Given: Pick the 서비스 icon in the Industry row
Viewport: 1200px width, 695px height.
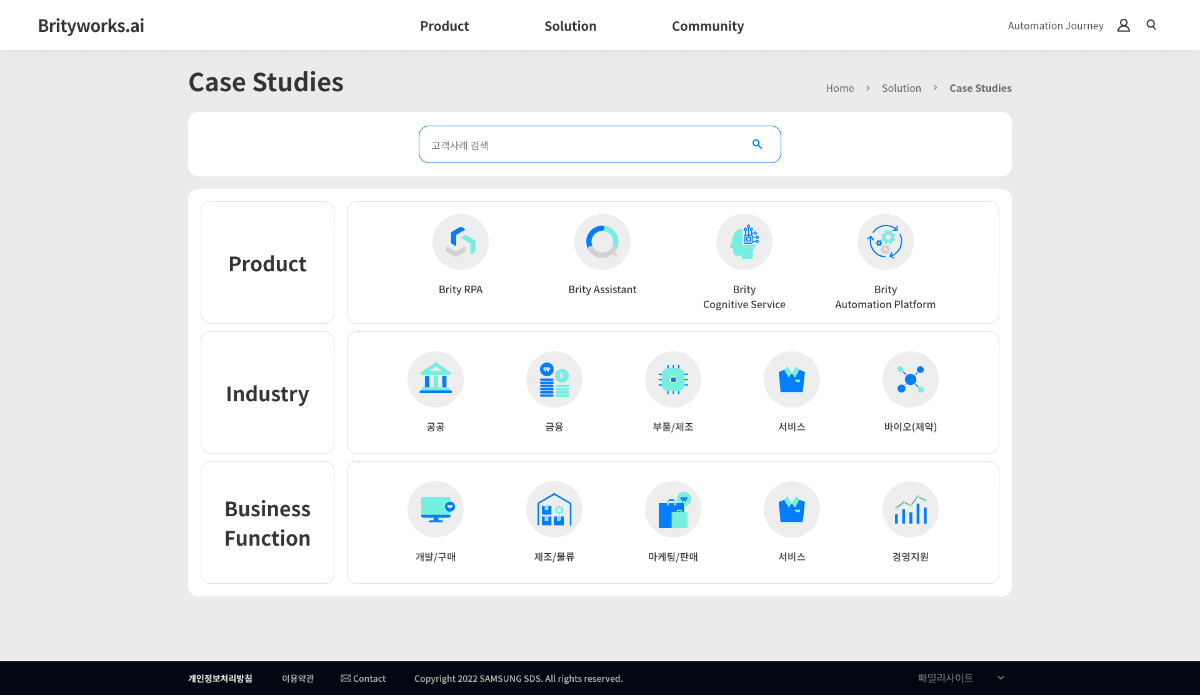Looking at the screenshot, I should [x=792, y=379].
